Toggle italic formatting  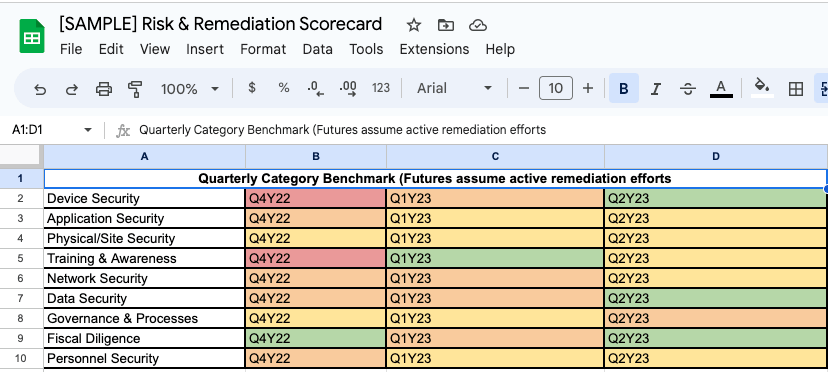(x=655, y=89)
